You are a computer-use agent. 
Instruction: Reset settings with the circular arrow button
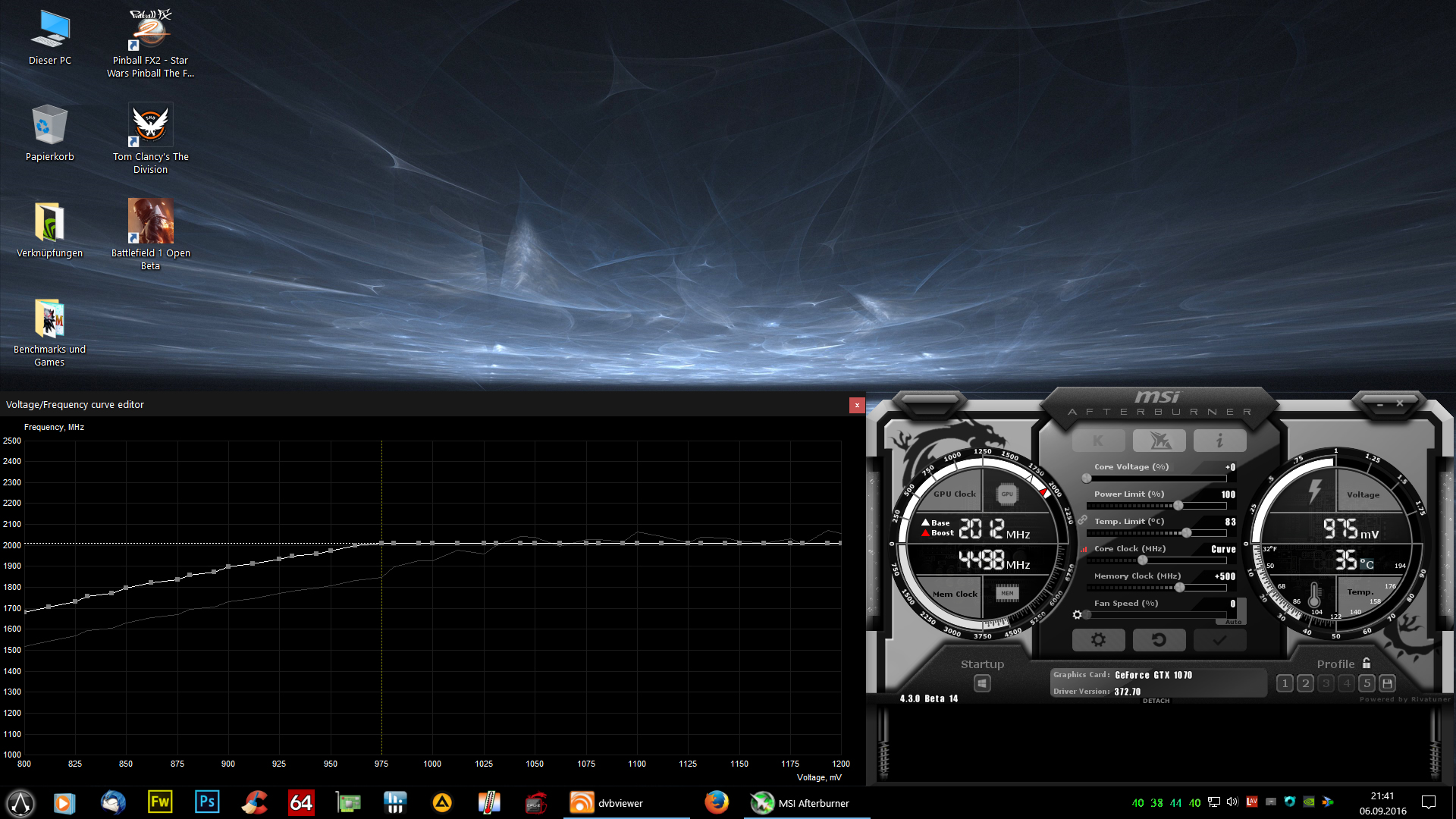pyautogui.click(x=1159, y=640)
